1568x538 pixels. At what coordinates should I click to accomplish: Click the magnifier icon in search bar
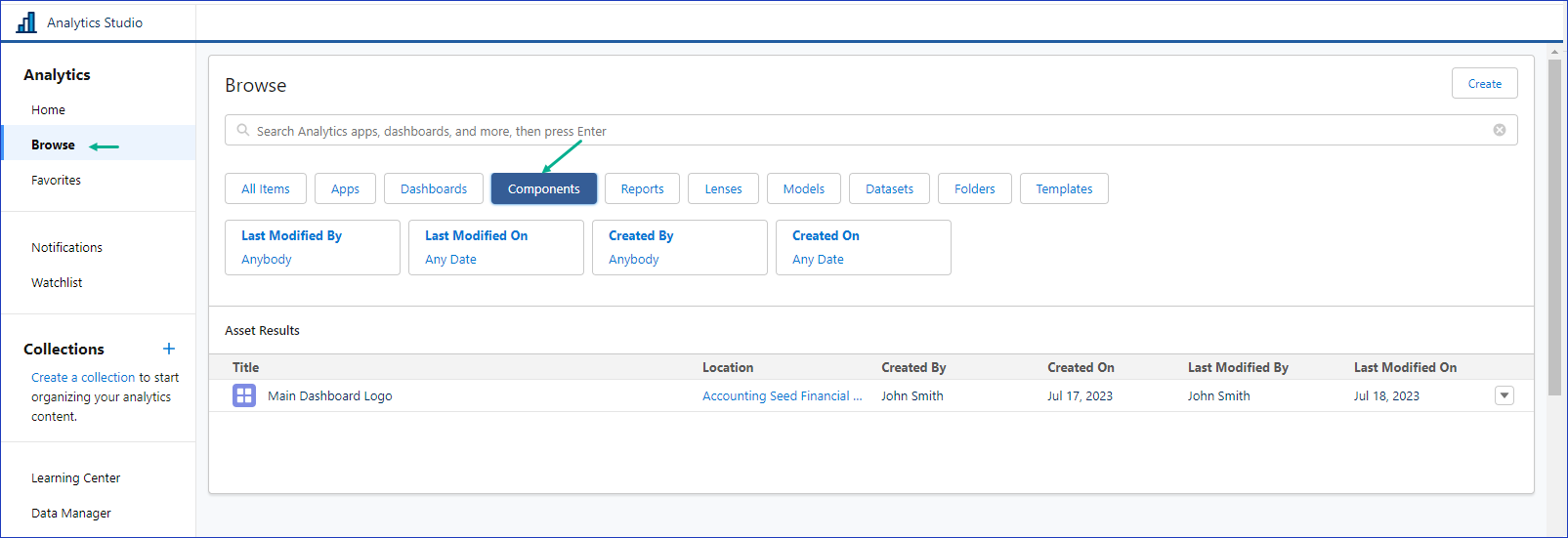coord(243,130)
